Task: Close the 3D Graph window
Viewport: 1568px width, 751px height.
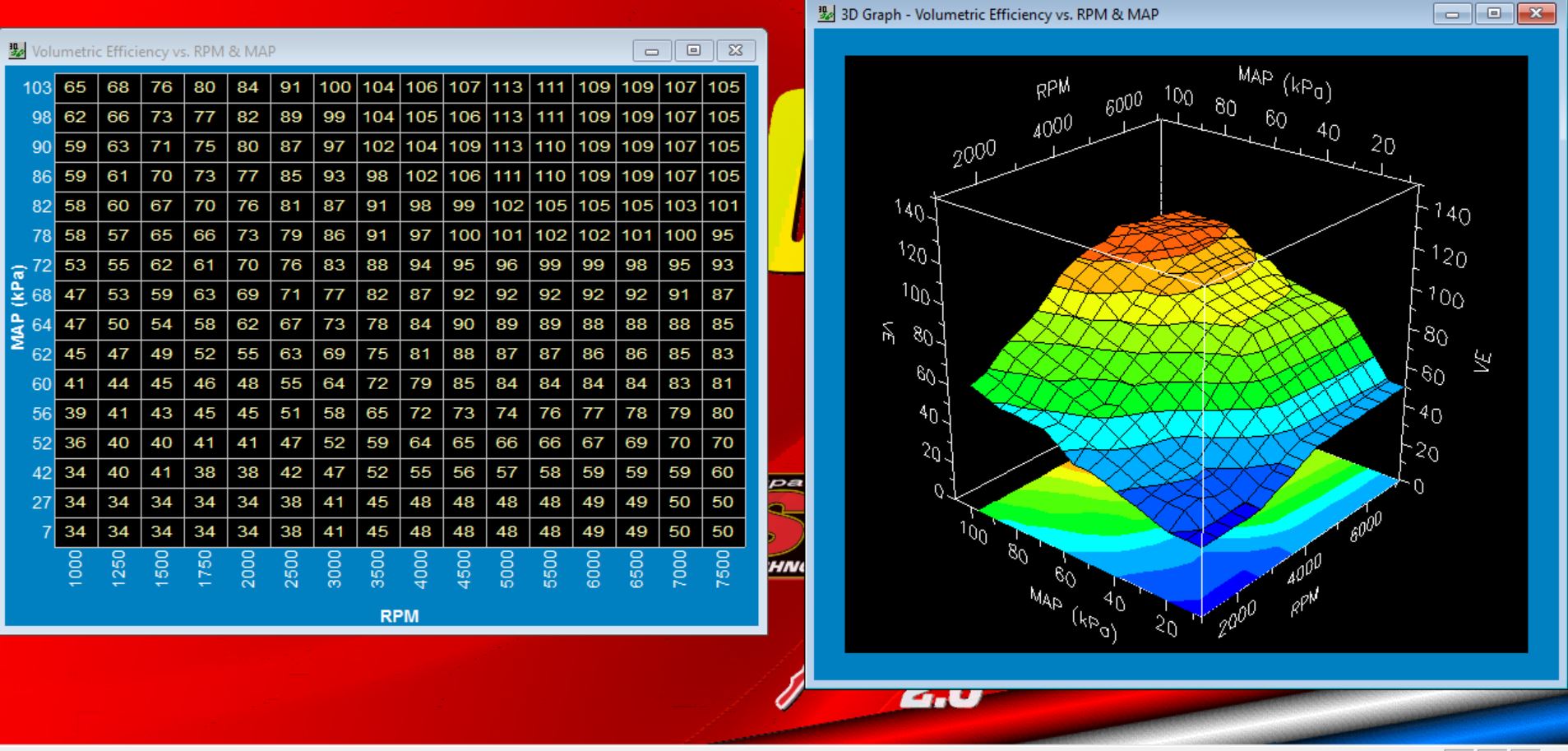Action: 1536,14
